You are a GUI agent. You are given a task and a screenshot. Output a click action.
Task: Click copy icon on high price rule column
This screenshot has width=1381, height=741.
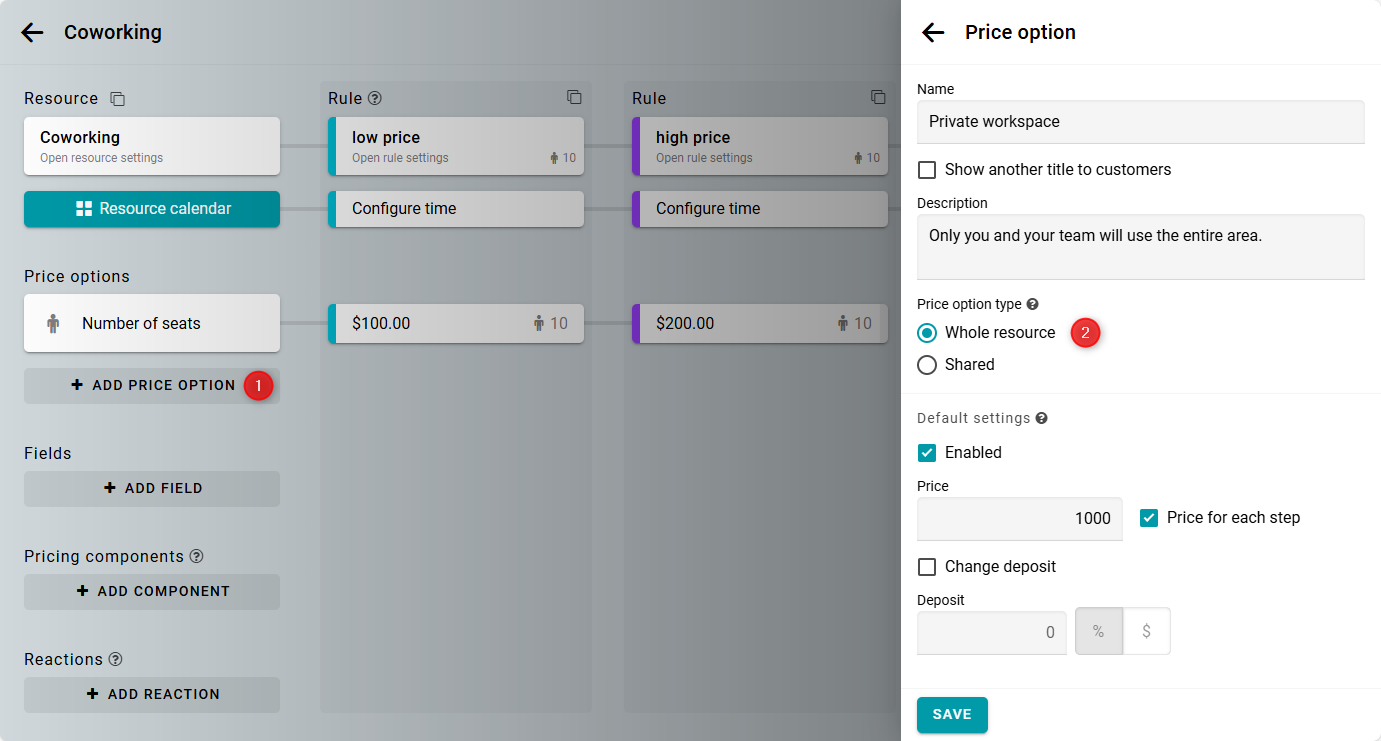click(878, 97)
